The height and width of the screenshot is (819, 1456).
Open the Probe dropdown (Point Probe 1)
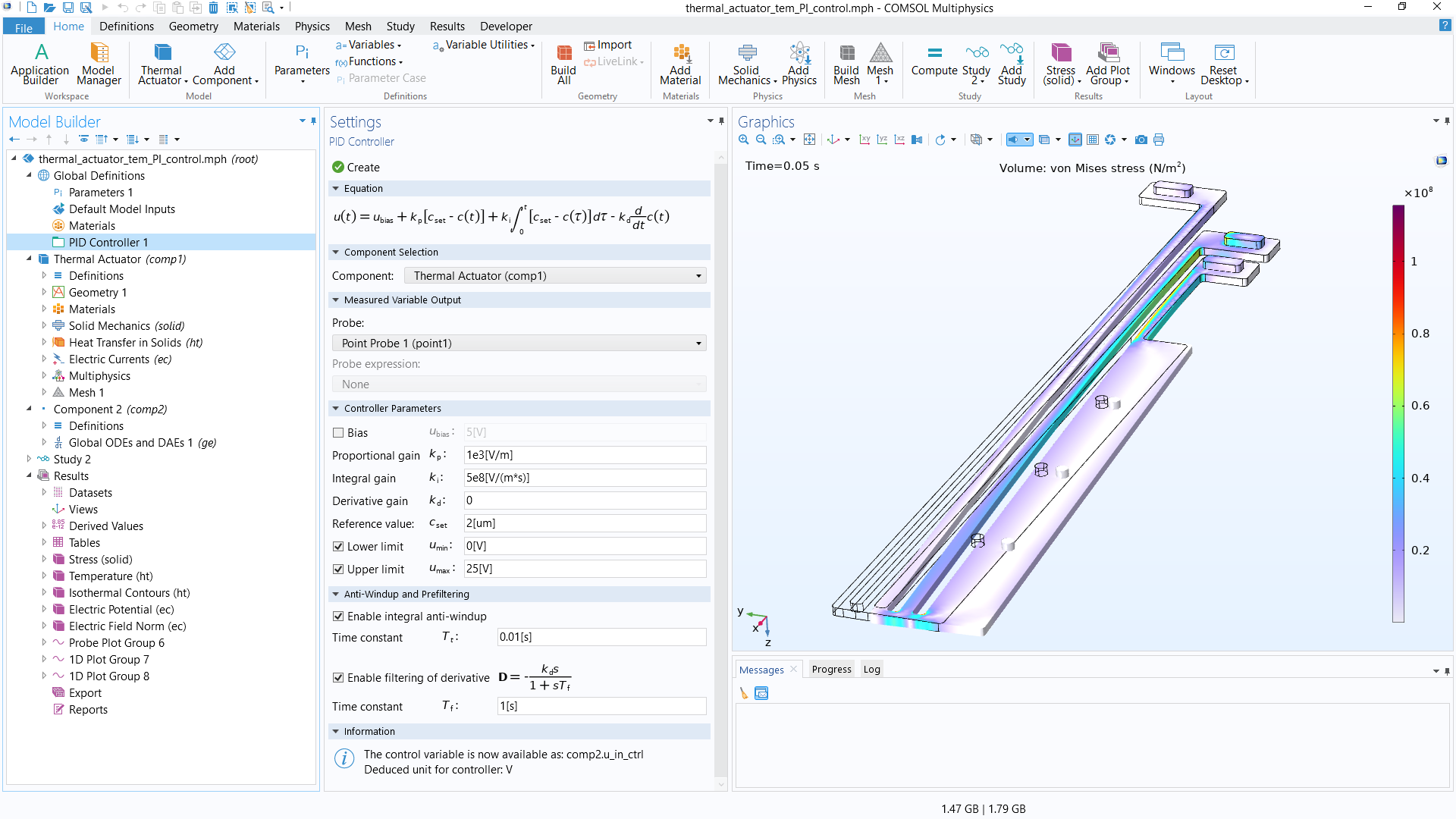tap(519, 344)
